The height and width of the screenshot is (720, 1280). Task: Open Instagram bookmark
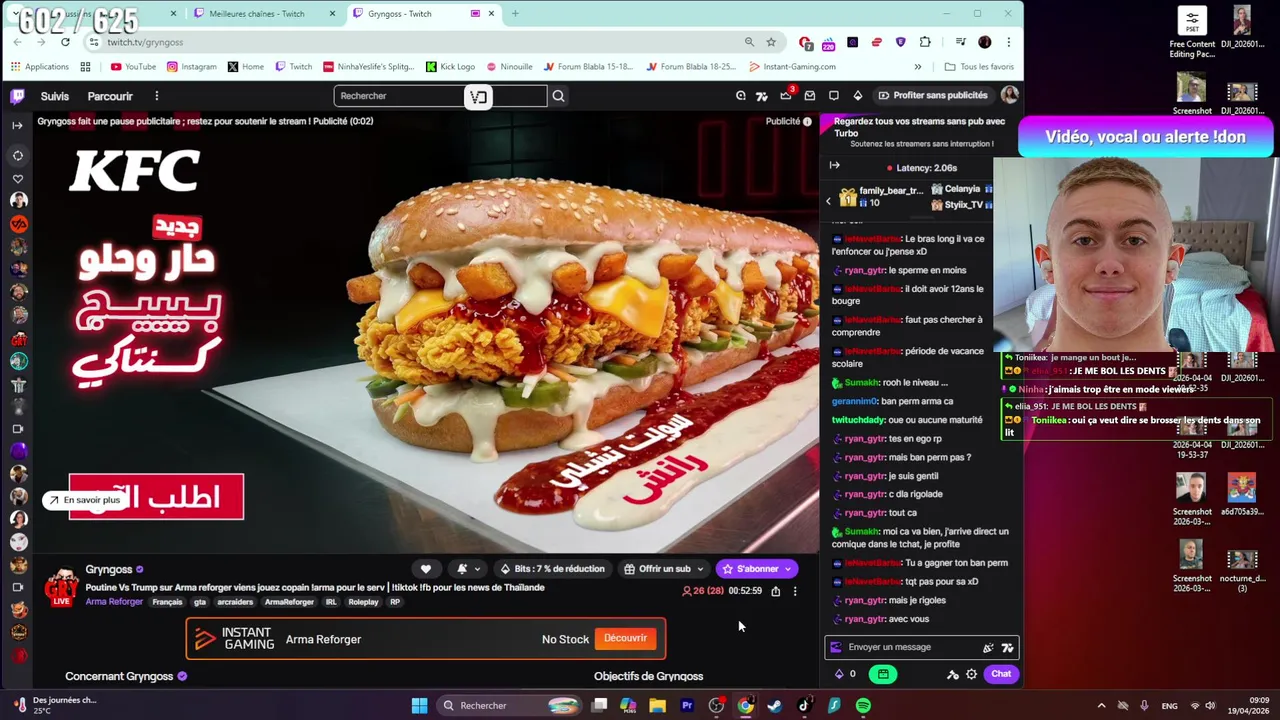[x=192, y=67]
